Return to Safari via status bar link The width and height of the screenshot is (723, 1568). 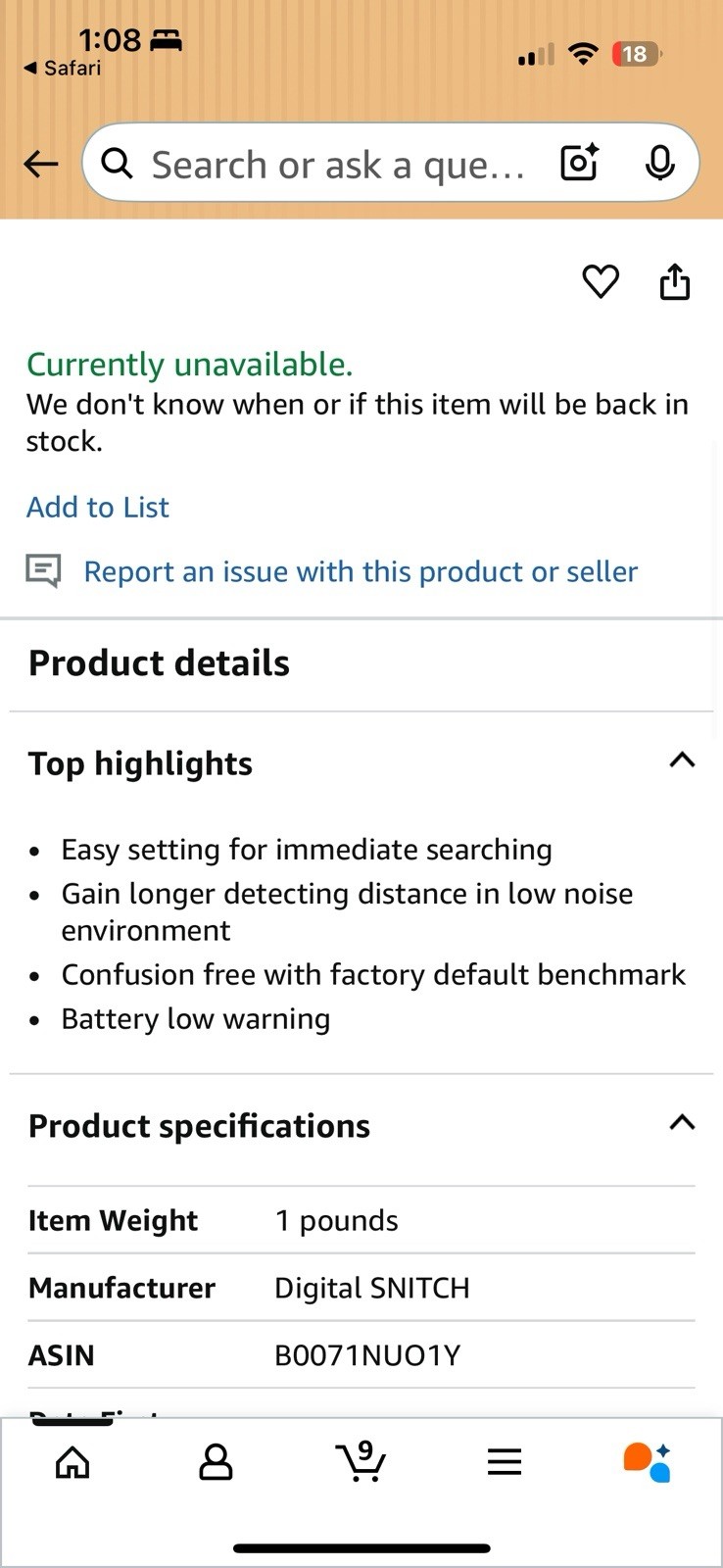[x=63, y=68]
